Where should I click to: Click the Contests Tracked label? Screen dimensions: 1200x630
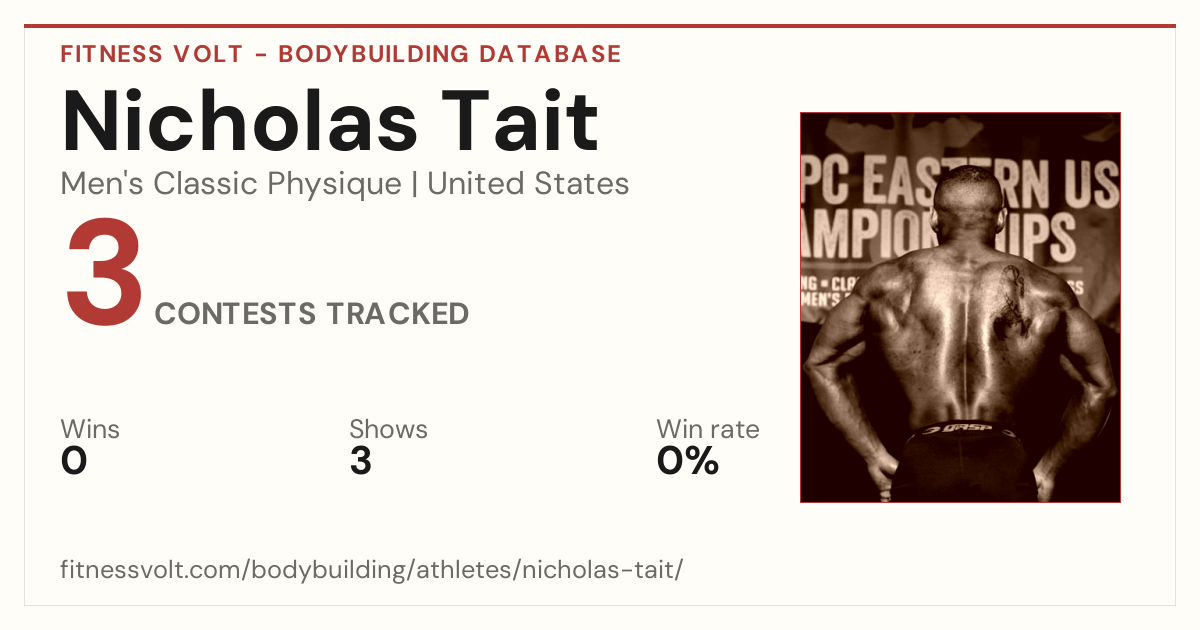point(312,314)
